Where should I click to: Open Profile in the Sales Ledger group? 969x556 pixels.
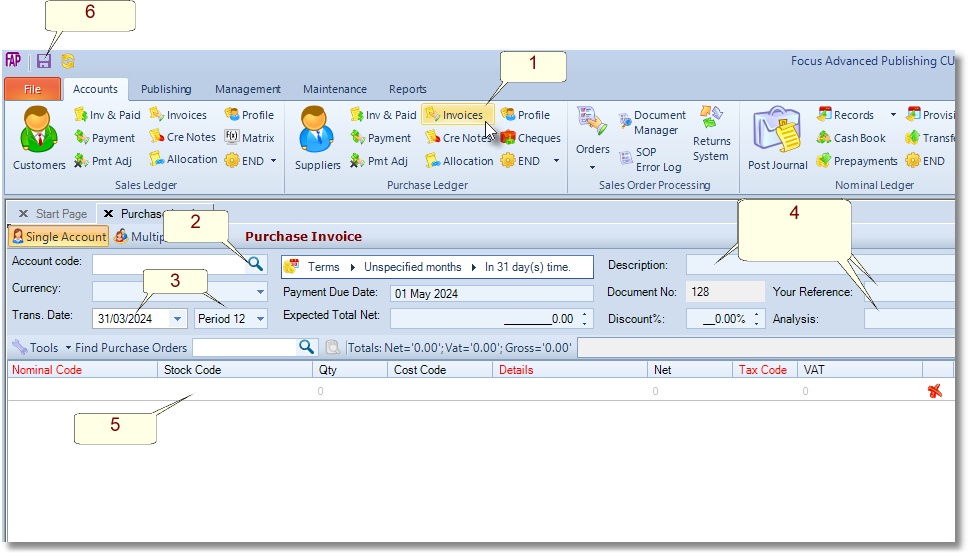(250, 115)
